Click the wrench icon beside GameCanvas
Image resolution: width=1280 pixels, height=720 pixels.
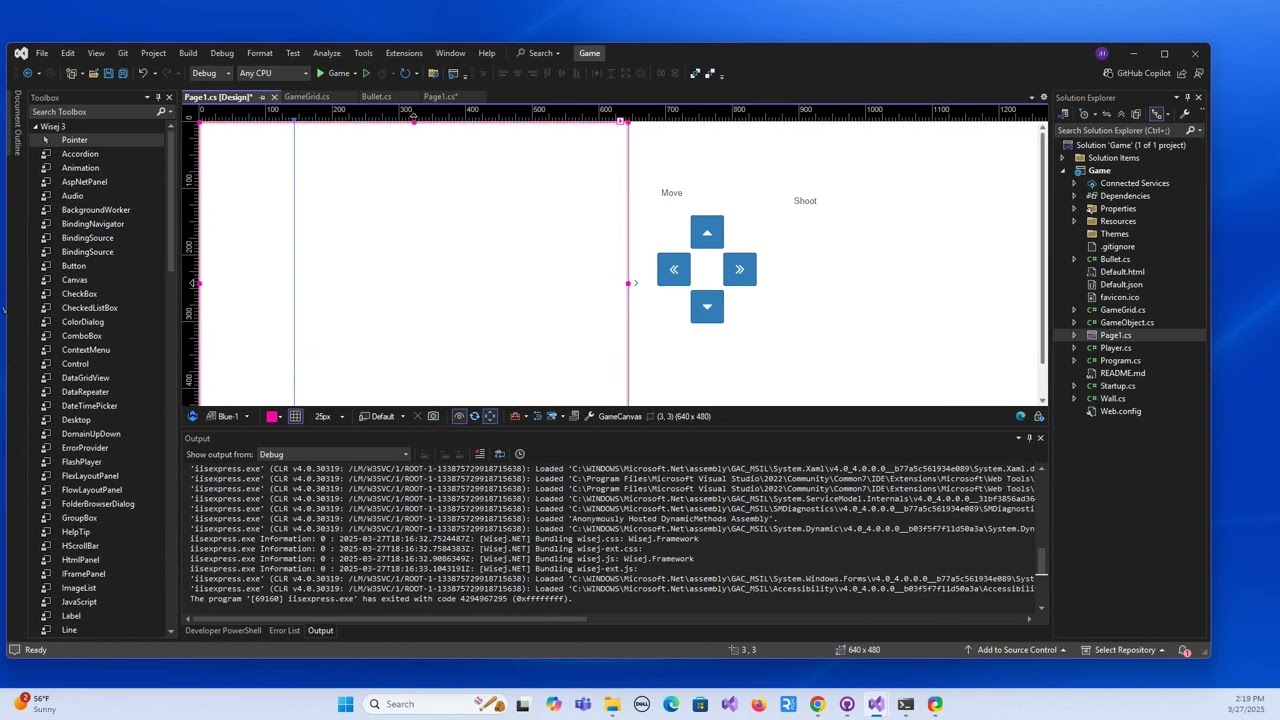588,416
